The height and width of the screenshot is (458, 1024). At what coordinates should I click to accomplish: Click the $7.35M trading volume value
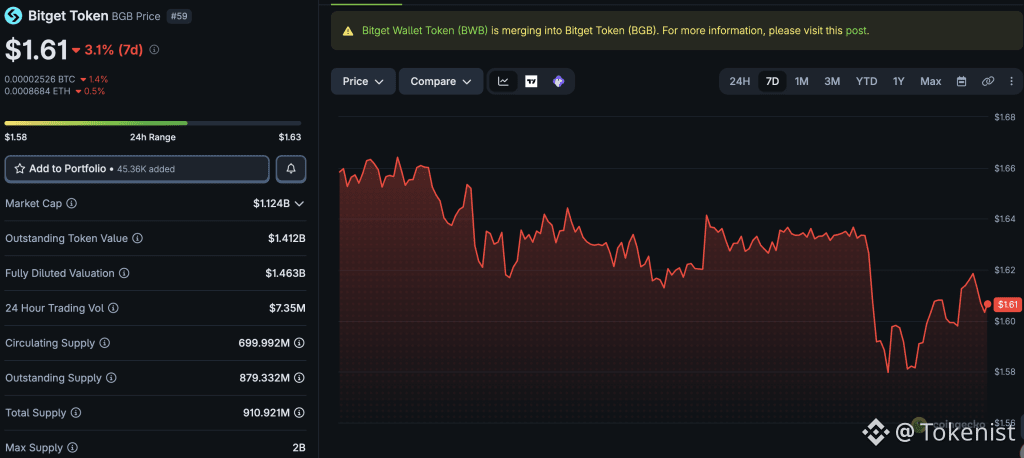click(x=287, y=308)
